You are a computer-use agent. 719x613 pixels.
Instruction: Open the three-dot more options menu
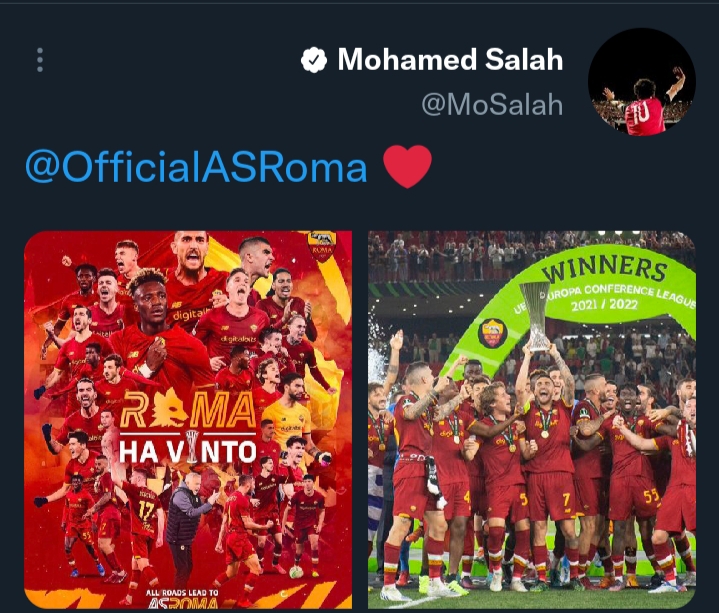(40, 60)
